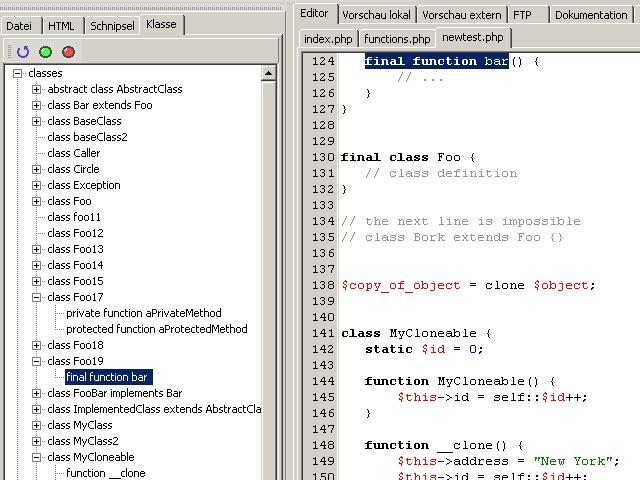Click line 138 with $copy_of_object in editor
Screen dimensions: 640x480
click(467, 285)
